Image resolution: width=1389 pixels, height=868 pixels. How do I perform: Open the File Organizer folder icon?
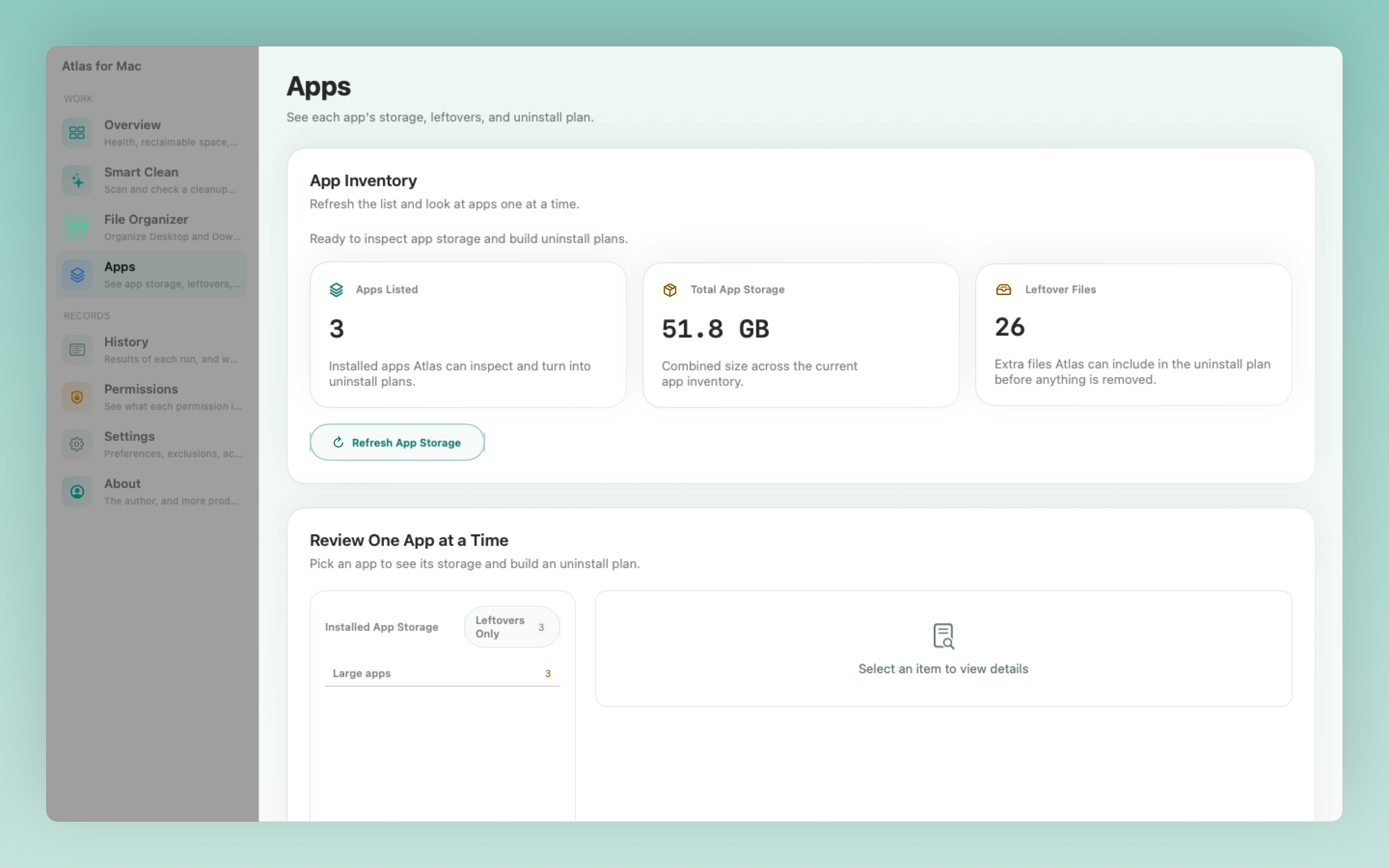pos(77,227)
